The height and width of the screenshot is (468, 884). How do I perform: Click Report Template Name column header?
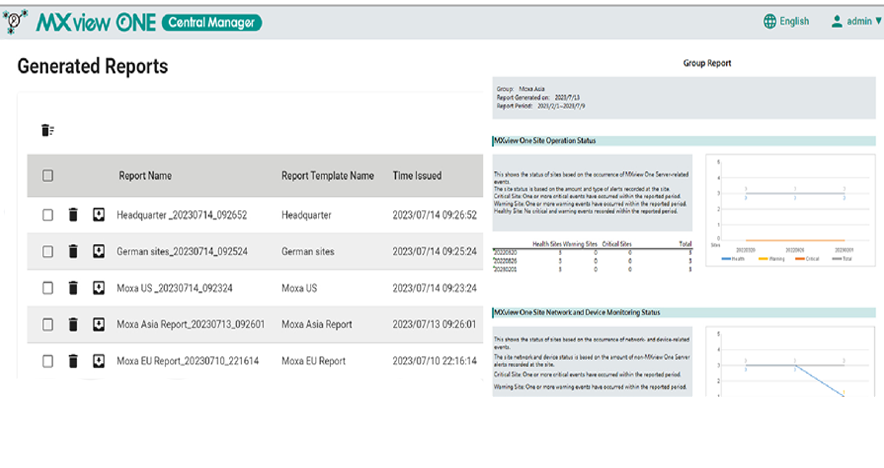coord(328,176)
